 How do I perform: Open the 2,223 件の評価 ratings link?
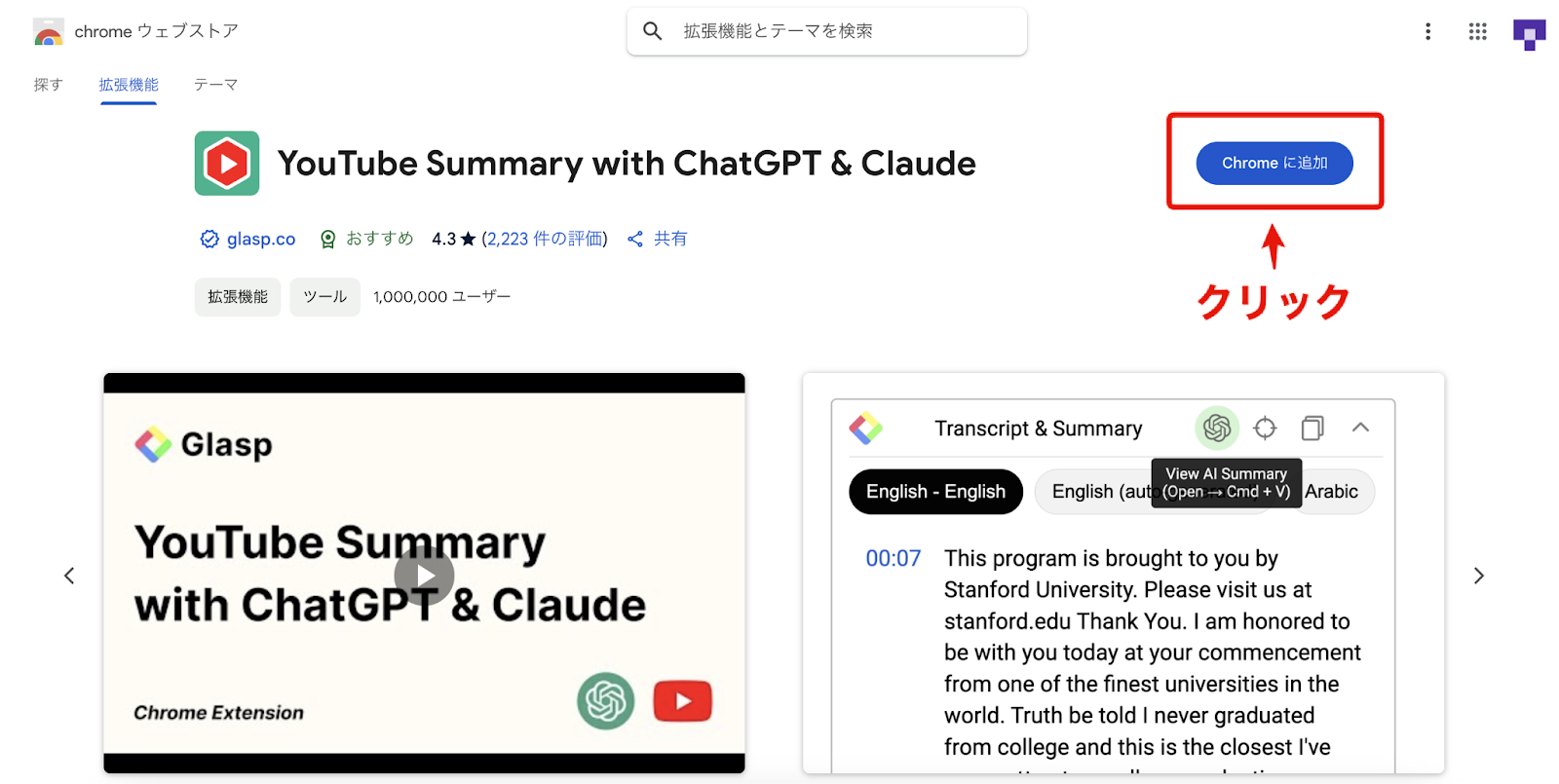(545, 239)
